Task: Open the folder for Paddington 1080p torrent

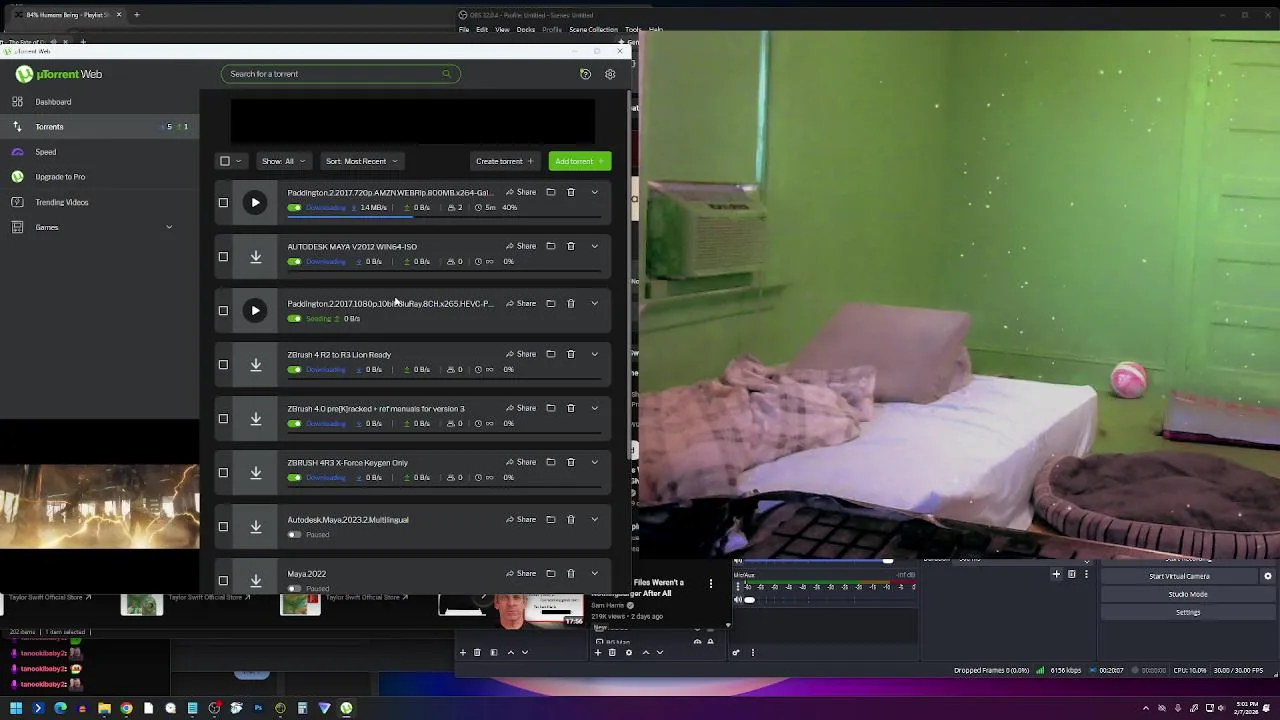Action: point(550,303)
